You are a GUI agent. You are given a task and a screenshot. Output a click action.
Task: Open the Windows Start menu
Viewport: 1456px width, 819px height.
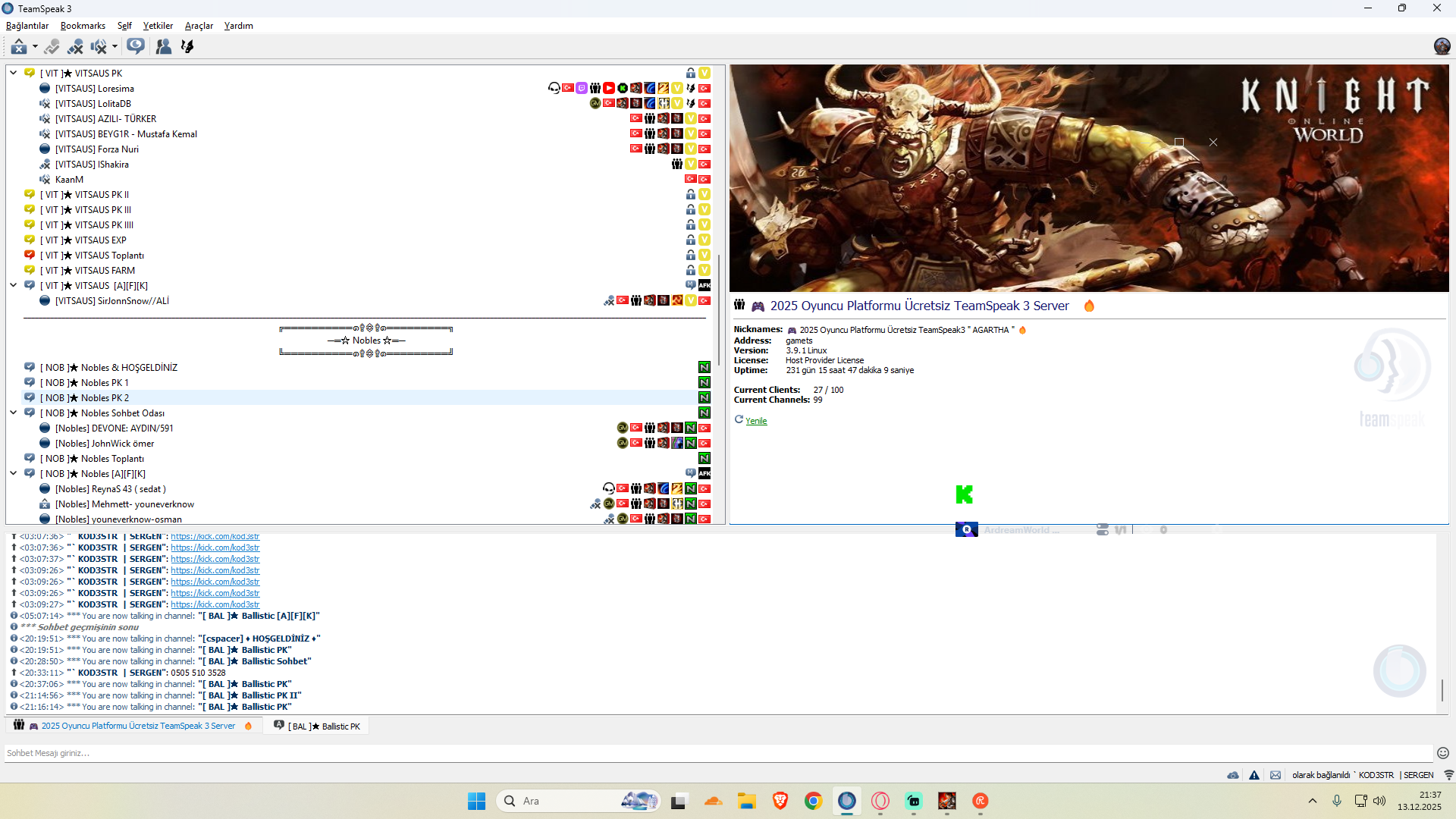pyautogui.click(x=476, y=801)
